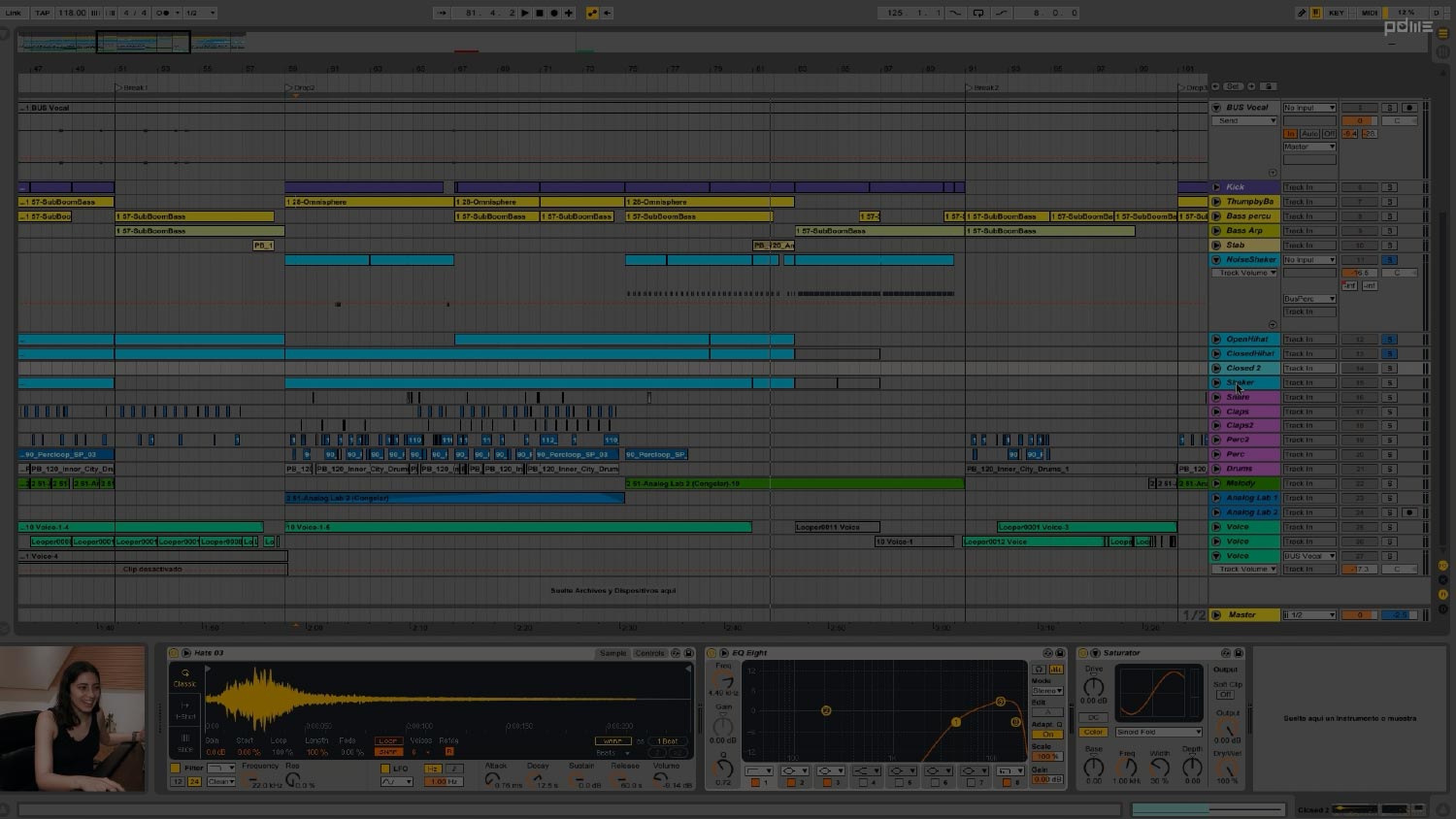Click the Saturator Color button
The width and height of the screenshot is (1456, 819).
[1094, 732]
